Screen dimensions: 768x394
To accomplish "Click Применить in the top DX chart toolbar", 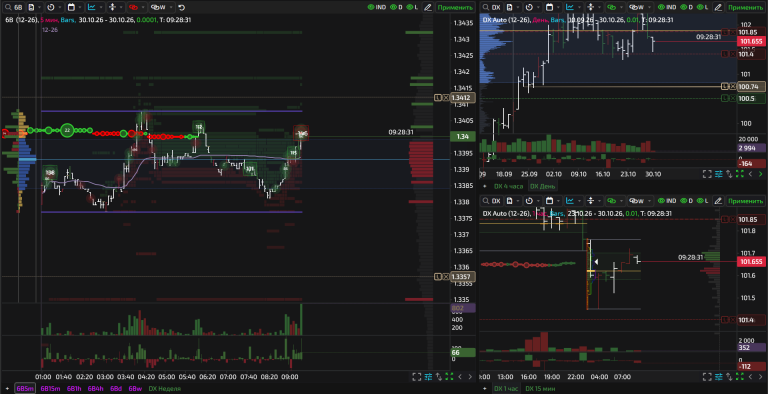I will pyautogui.click(x=745, y=7).
